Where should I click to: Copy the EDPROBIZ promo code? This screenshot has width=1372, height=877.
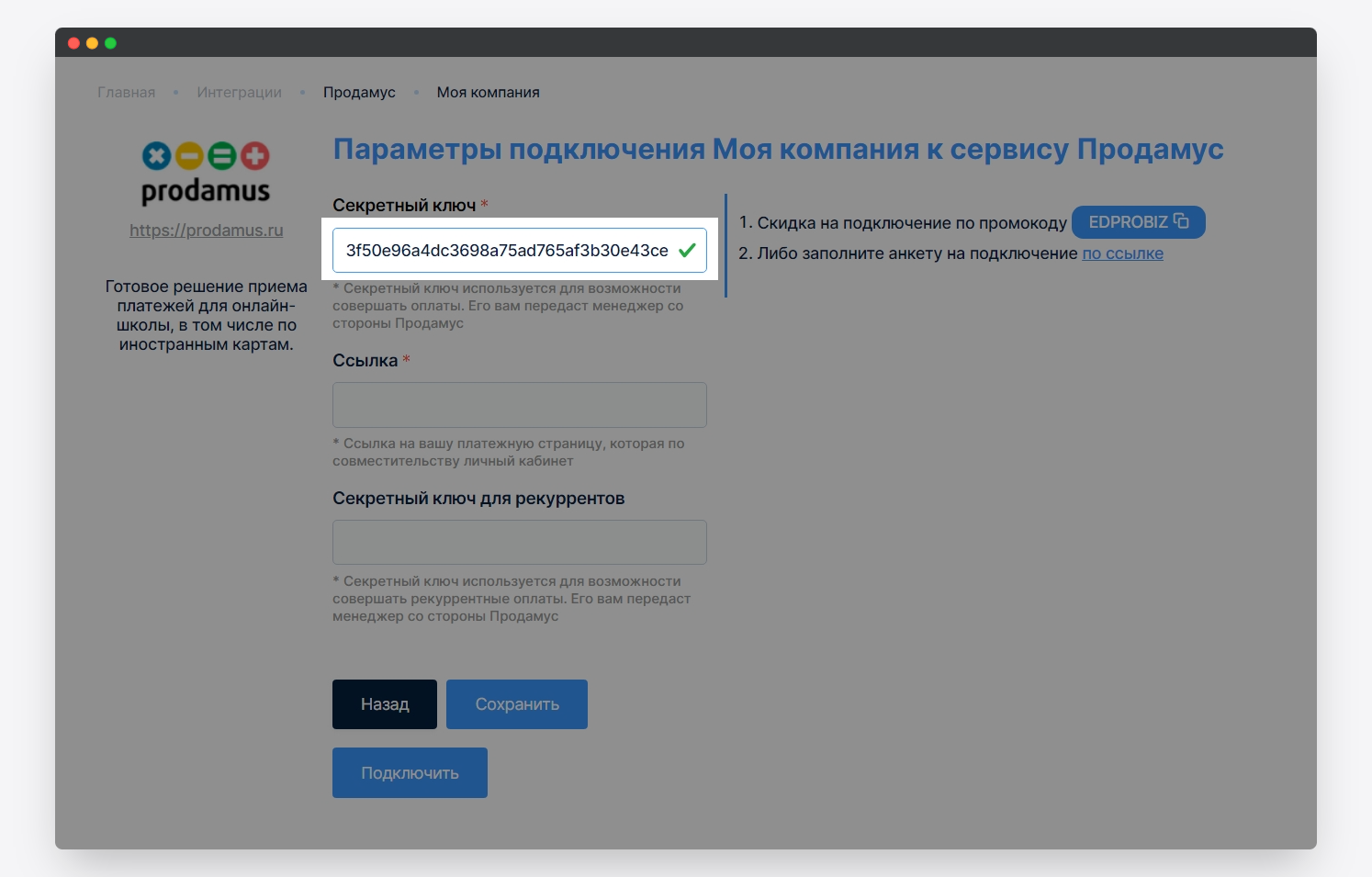coord(1128,222)
